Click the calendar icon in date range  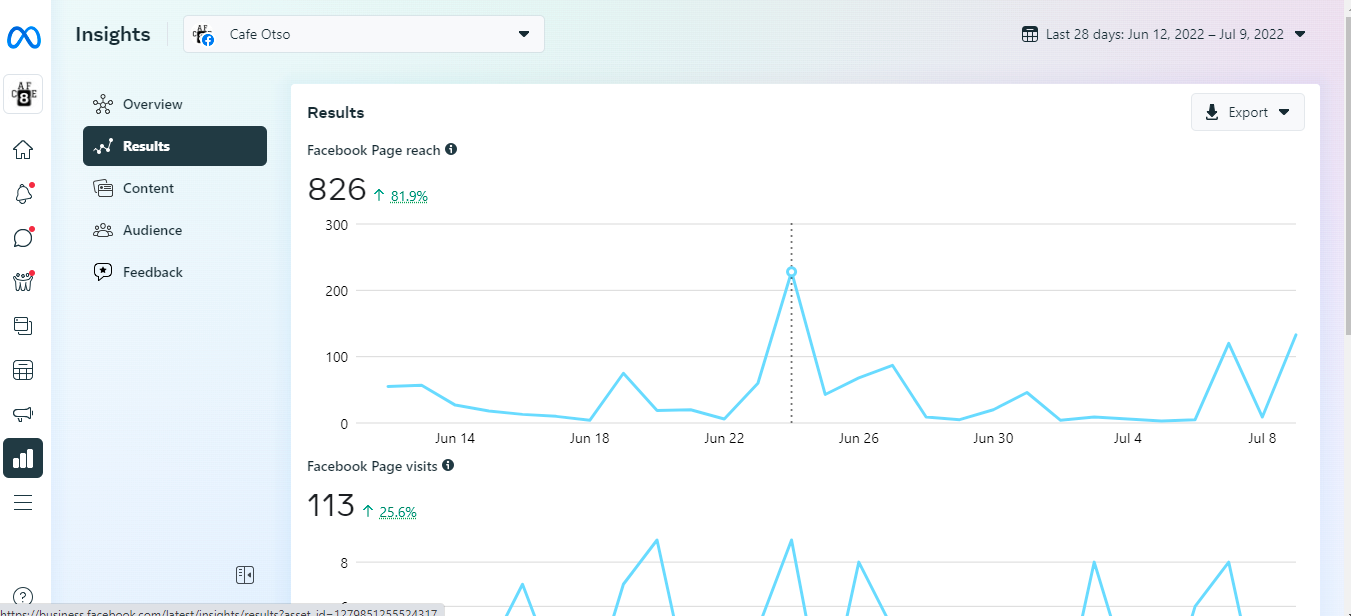[1030, 34]
